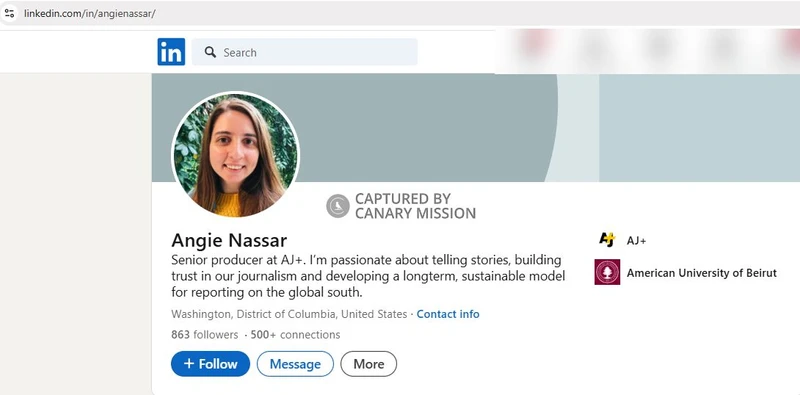Click the LinkedIn logo icon

coord(171,52)
